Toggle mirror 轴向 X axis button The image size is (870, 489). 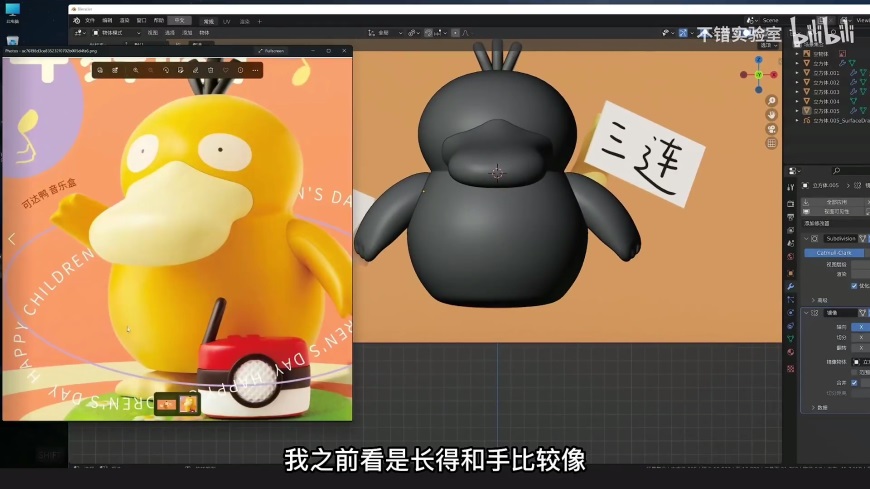pyautogui.click(x=861, y=327)
